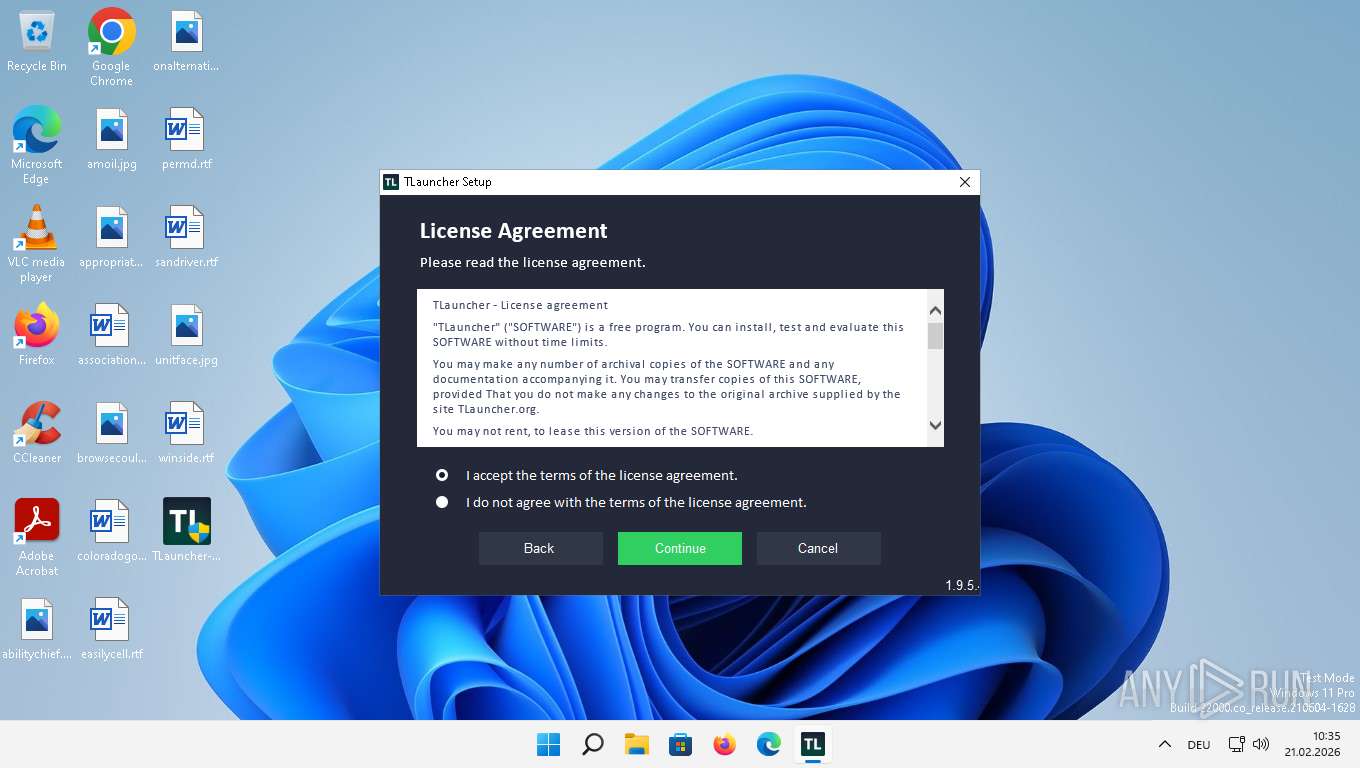This screenshot has width=1360, height=768.
Task: Show hidden tray icons chevron
Action: (1164, 744)
